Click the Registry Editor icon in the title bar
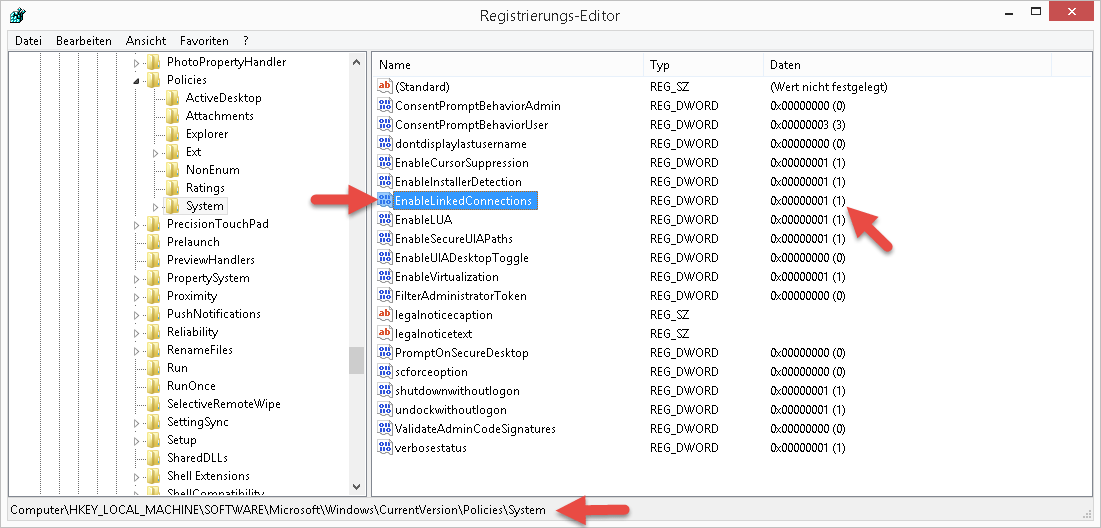The height and width of the screenshot is (528, 1101). point(17,15)
